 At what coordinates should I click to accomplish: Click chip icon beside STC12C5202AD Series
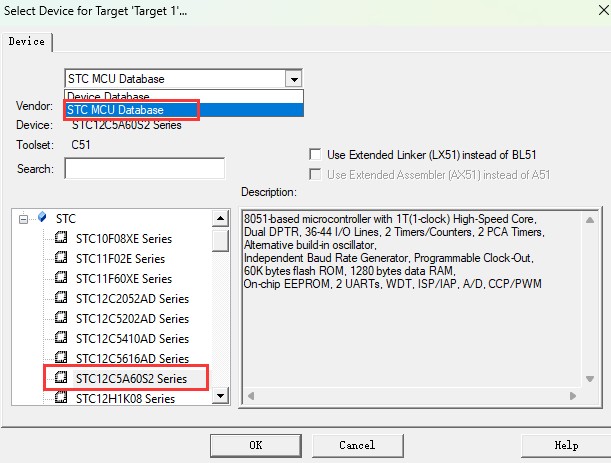(61, 317)
